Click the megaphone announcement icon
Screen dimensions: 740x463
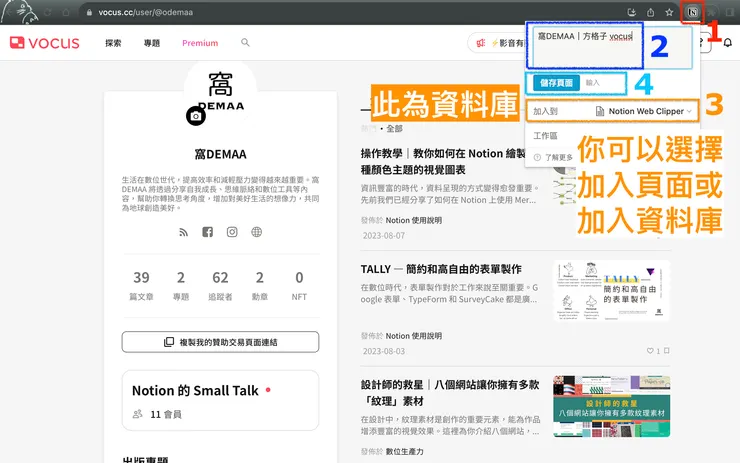[481, 43]
